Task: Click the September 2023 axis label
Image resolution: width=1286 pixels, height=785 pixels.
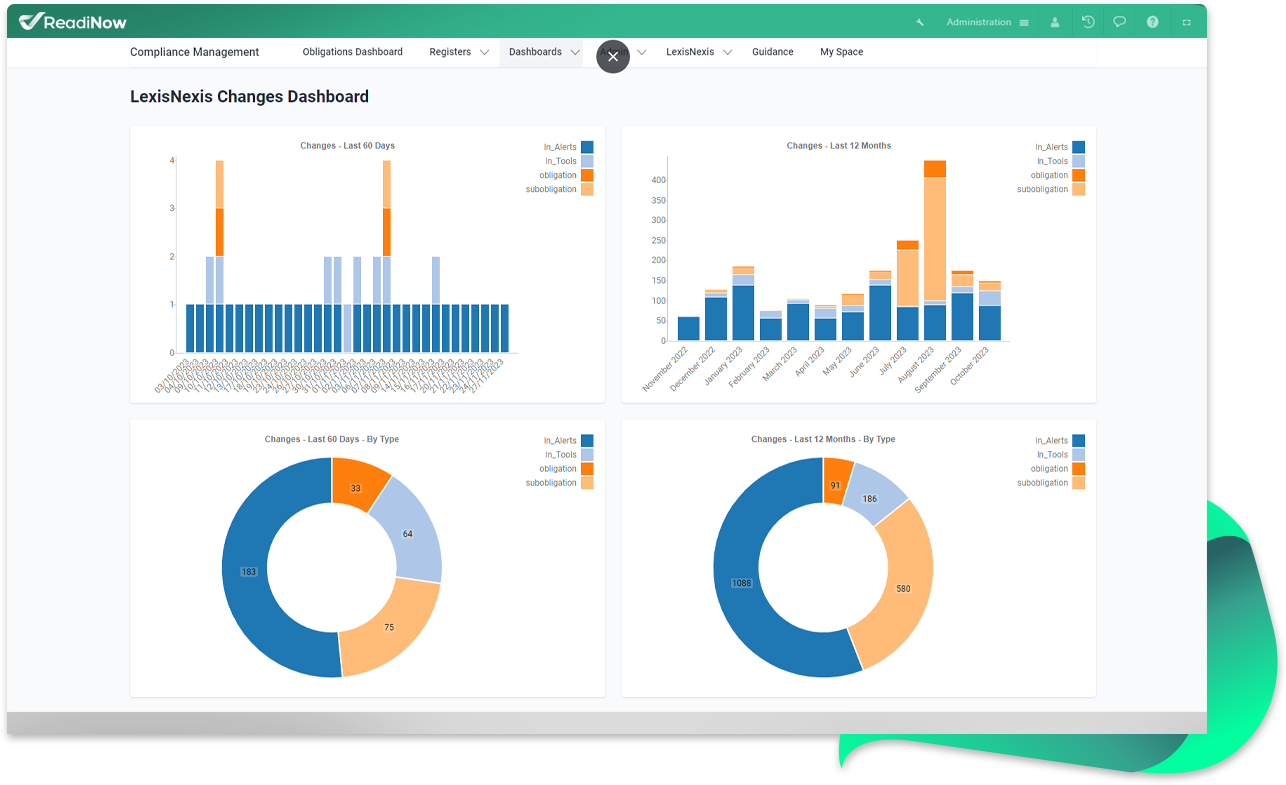Action: [938, 368]
